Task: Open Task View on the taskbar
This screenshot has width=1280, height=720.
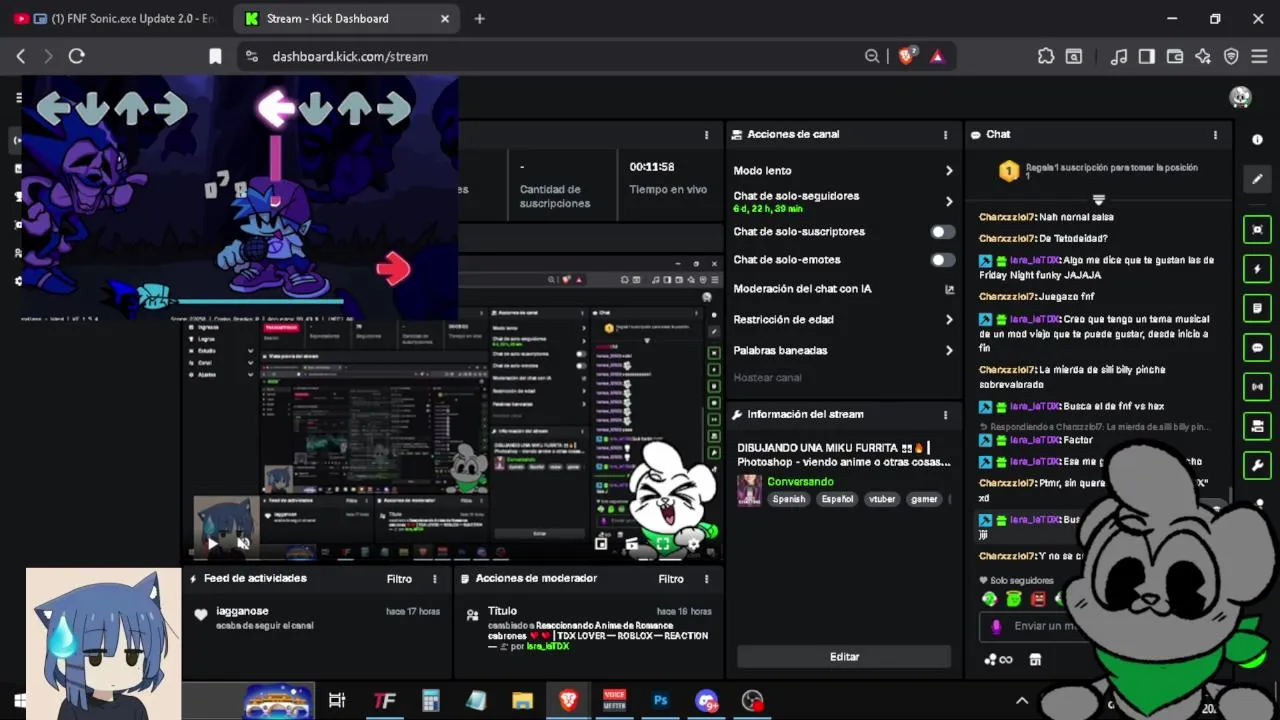Action: pyautogui.click(x=337, y=701)
